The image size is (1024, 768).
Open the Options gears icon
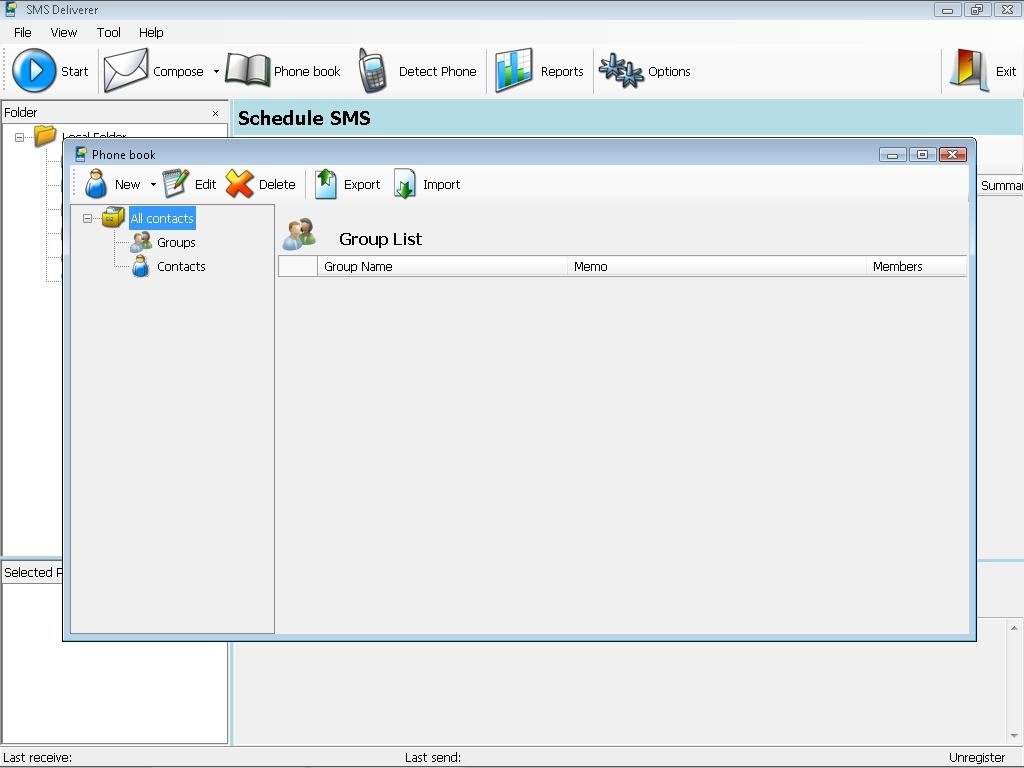pyautogui.click(x=621, y=71)
